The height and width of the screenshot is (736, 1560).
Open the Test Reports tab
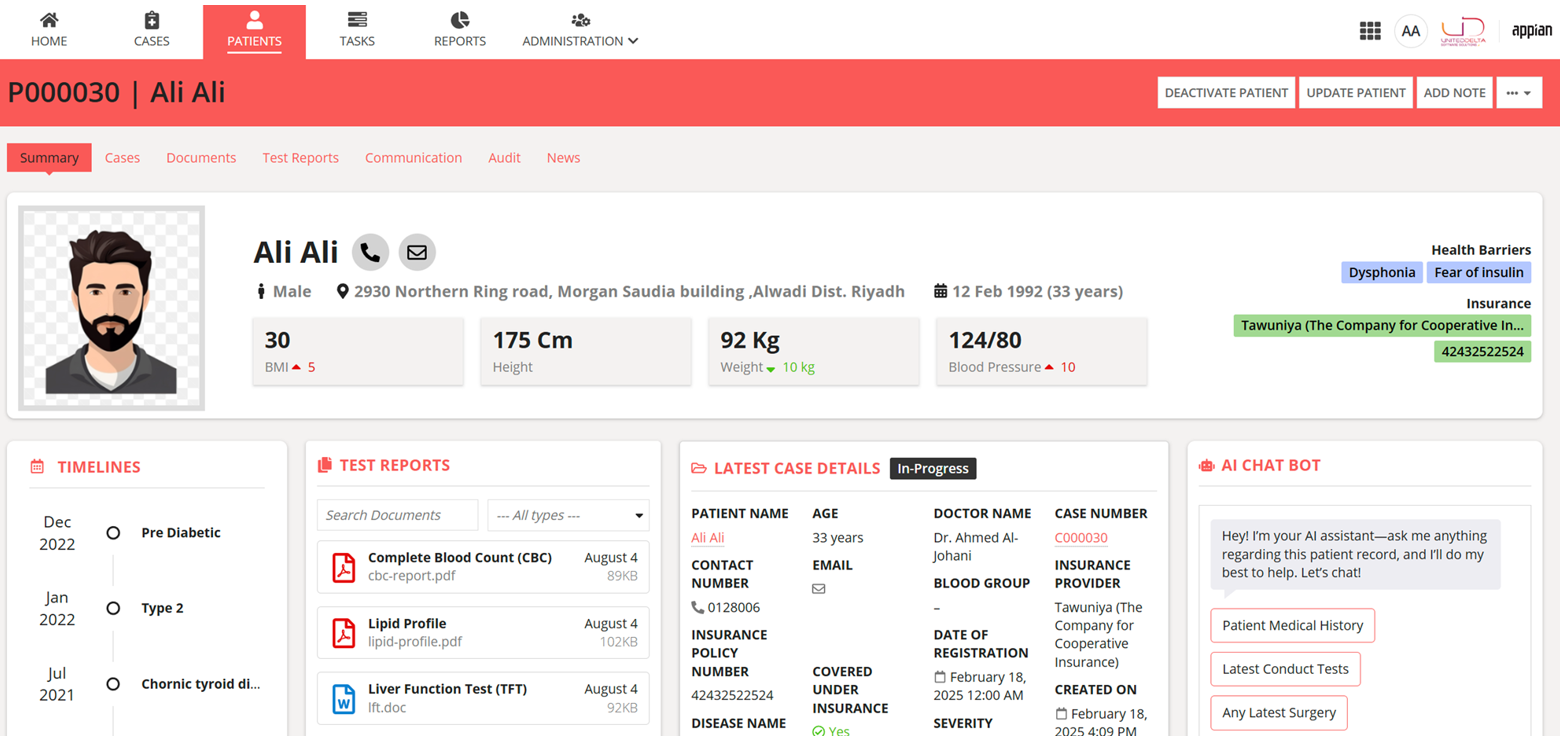(x=300, y=158)
